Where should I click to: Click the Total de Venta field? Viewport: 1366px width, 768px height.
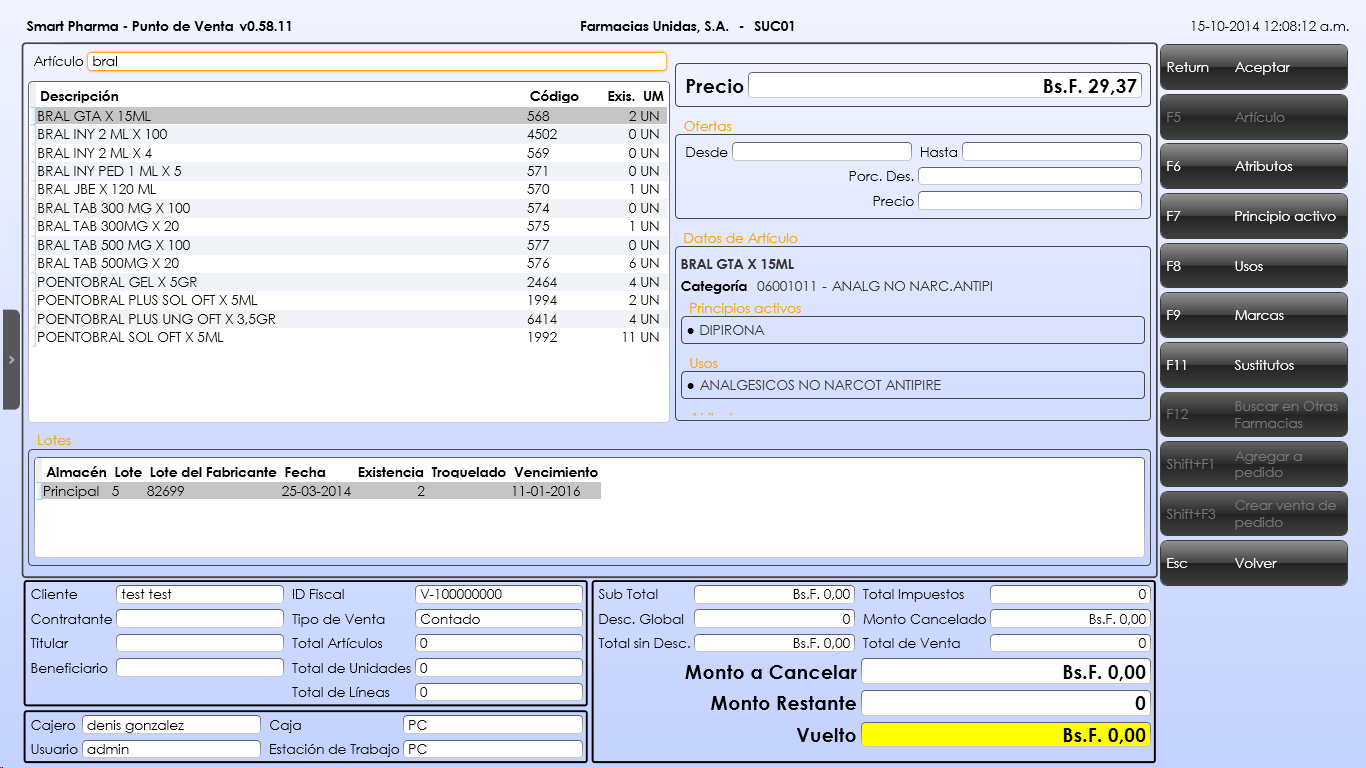click(x=1070, y=643)
